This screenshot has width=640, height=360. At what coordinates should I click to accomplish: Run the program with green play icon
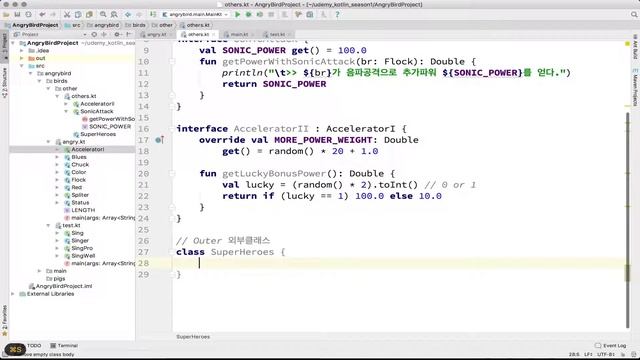(238, 15)
